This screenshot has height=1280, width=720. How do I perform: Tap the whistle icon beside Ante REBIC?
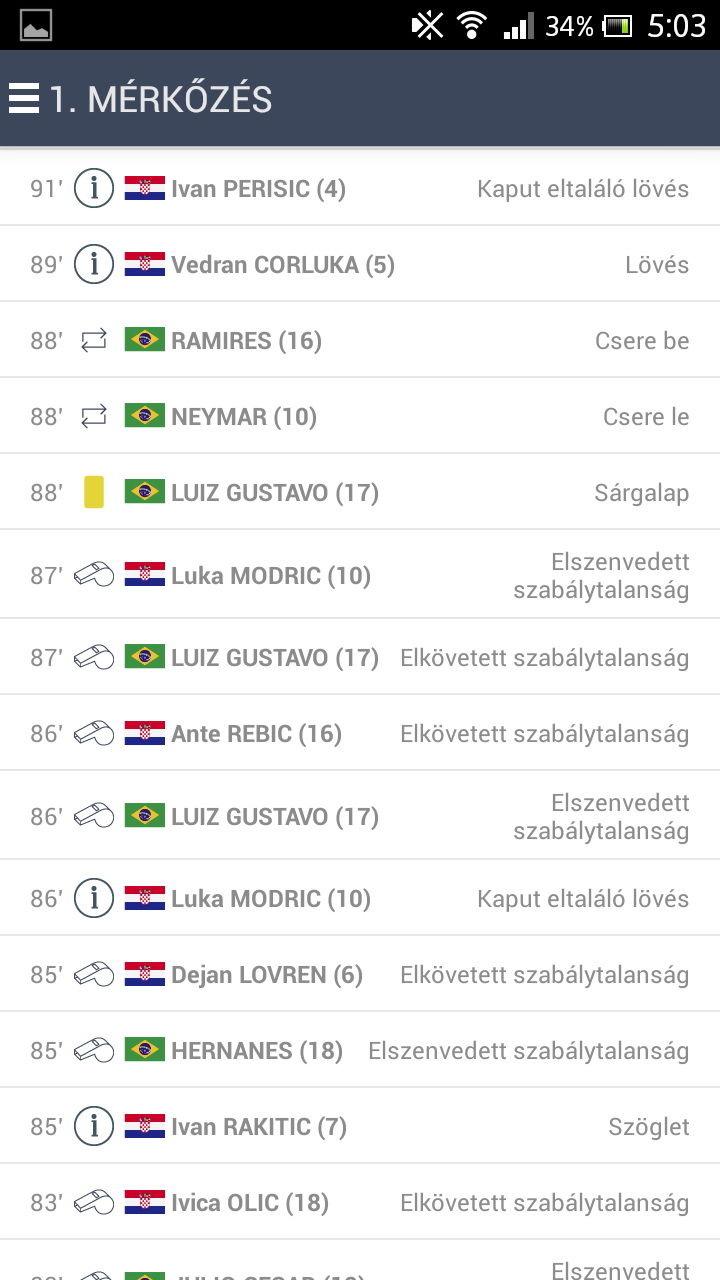[x=94, y=733]
